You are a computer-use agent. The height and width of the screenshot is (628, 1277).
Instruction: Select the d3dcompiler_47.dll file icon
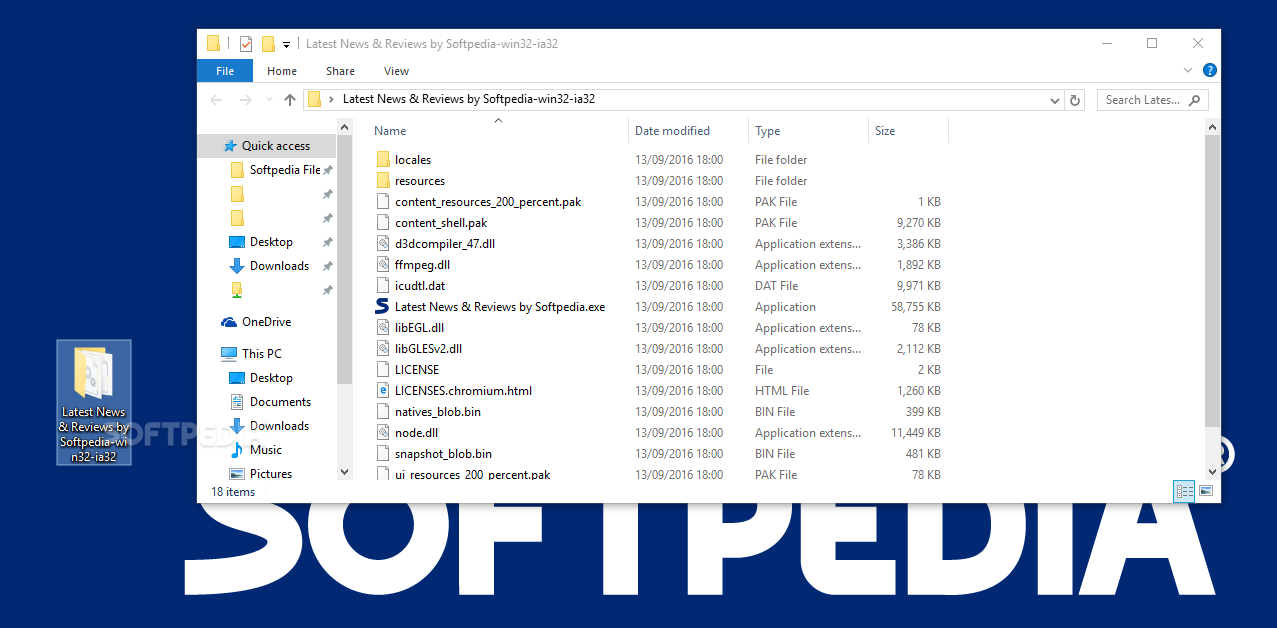(x=382, y=244)
